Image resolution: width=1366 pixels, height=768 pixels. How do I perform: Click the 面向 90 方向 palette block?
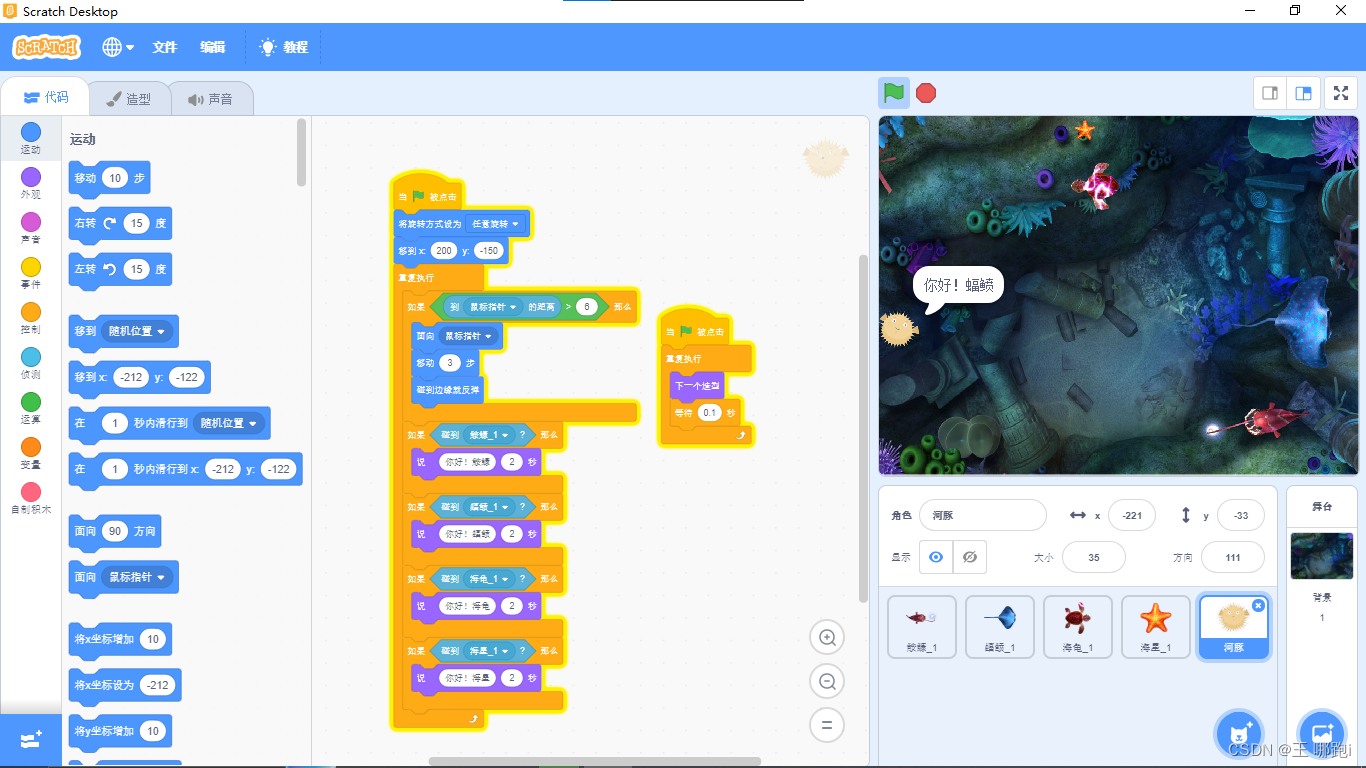pos(115,531)
